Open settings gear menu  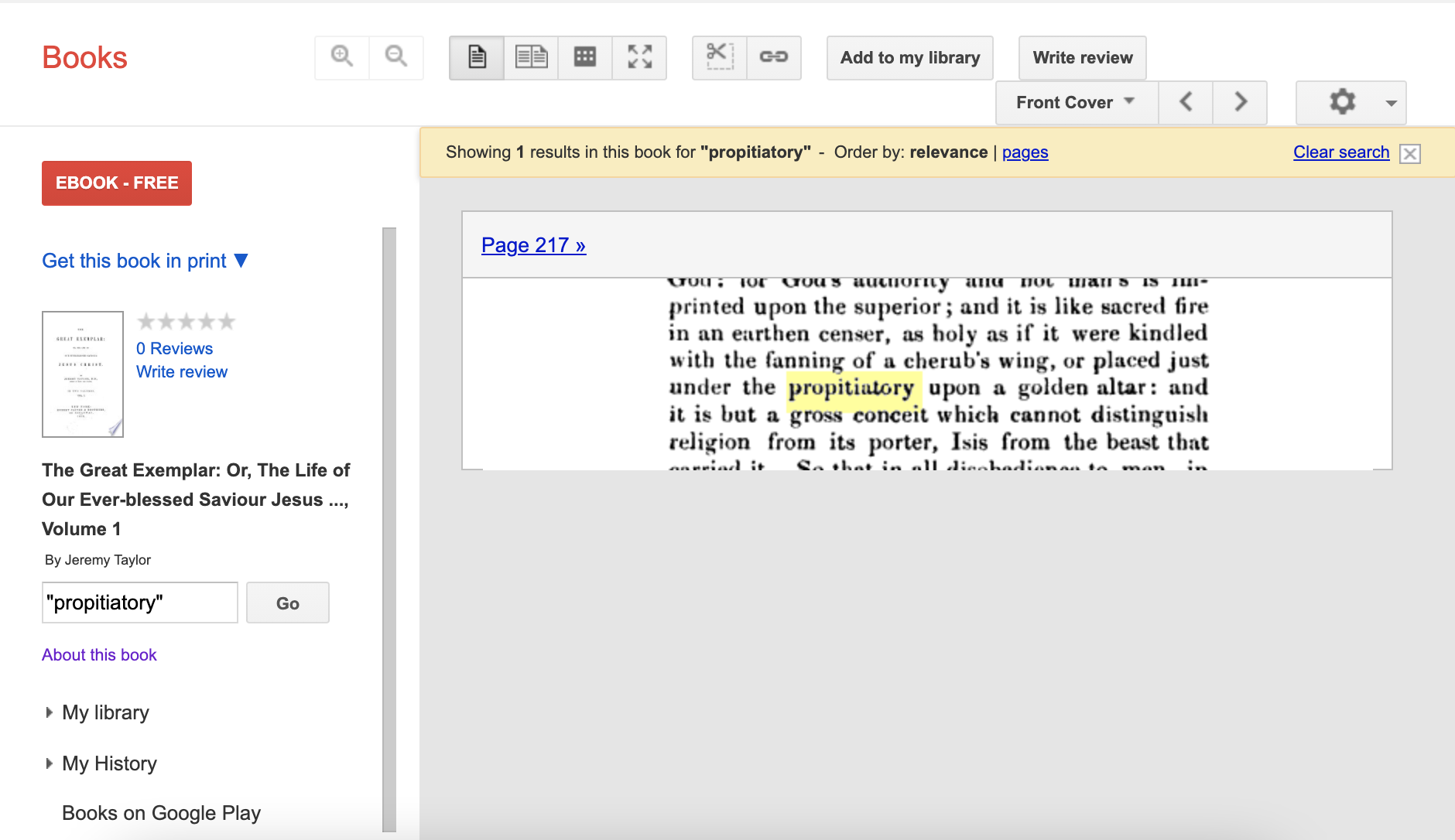point(1351,102)
